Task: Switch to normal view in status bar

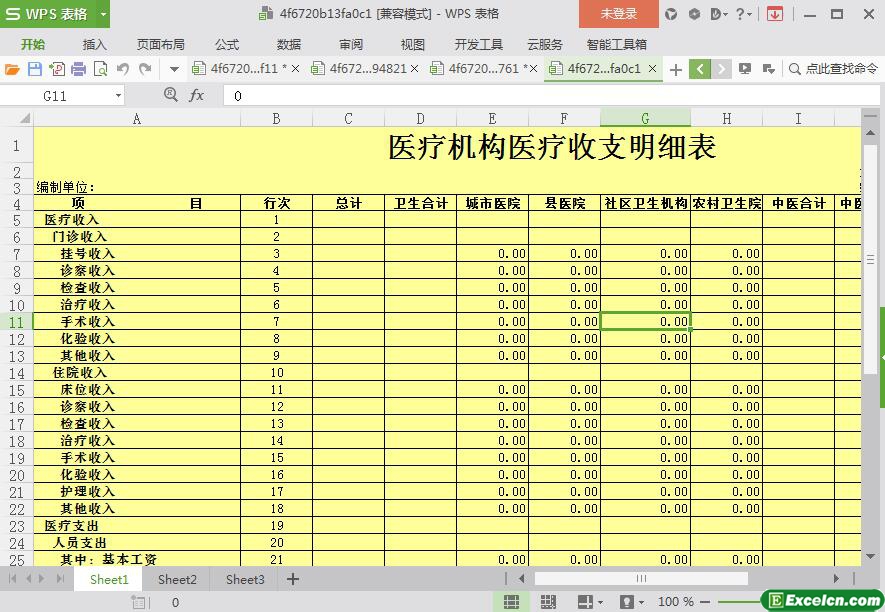Action: 511,602
